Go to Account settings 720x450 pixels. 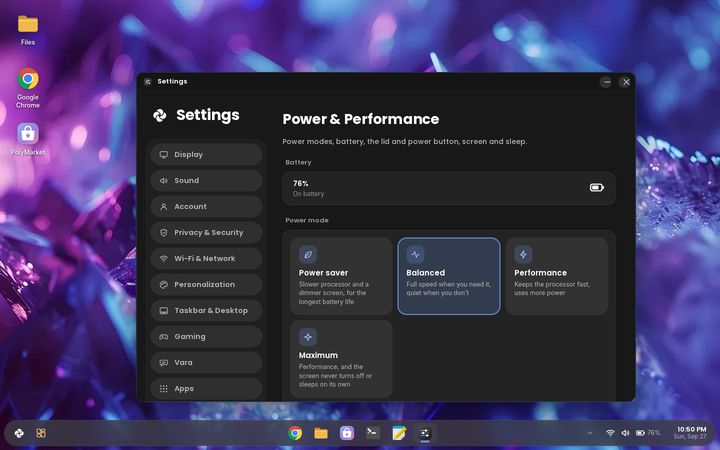[x=206, y=207]
